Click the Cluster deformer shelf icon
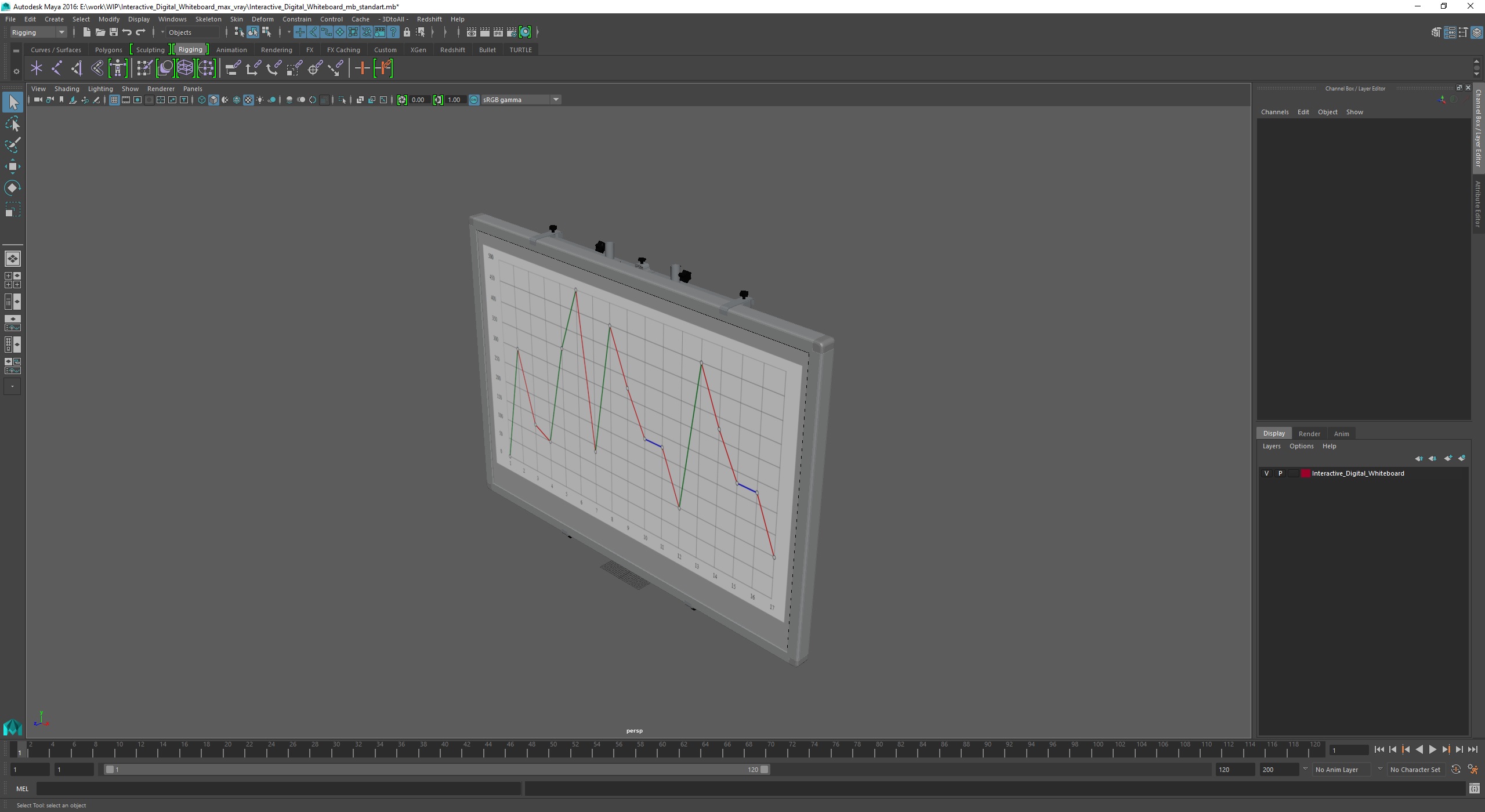Image resolution: width=1485 pixels, height=812 pixels. (x=206, y=68)
